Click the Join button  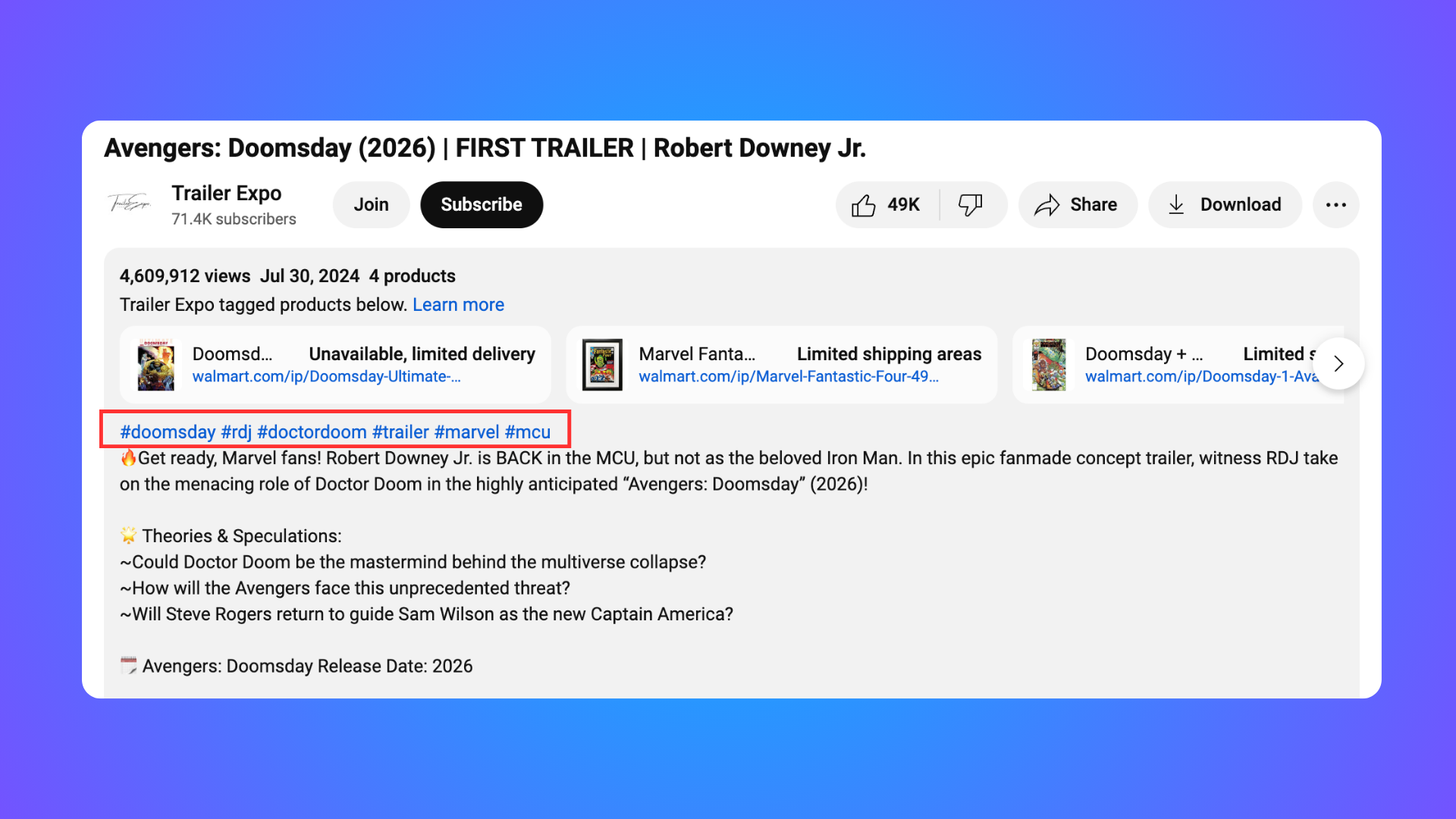pos(371,204)
